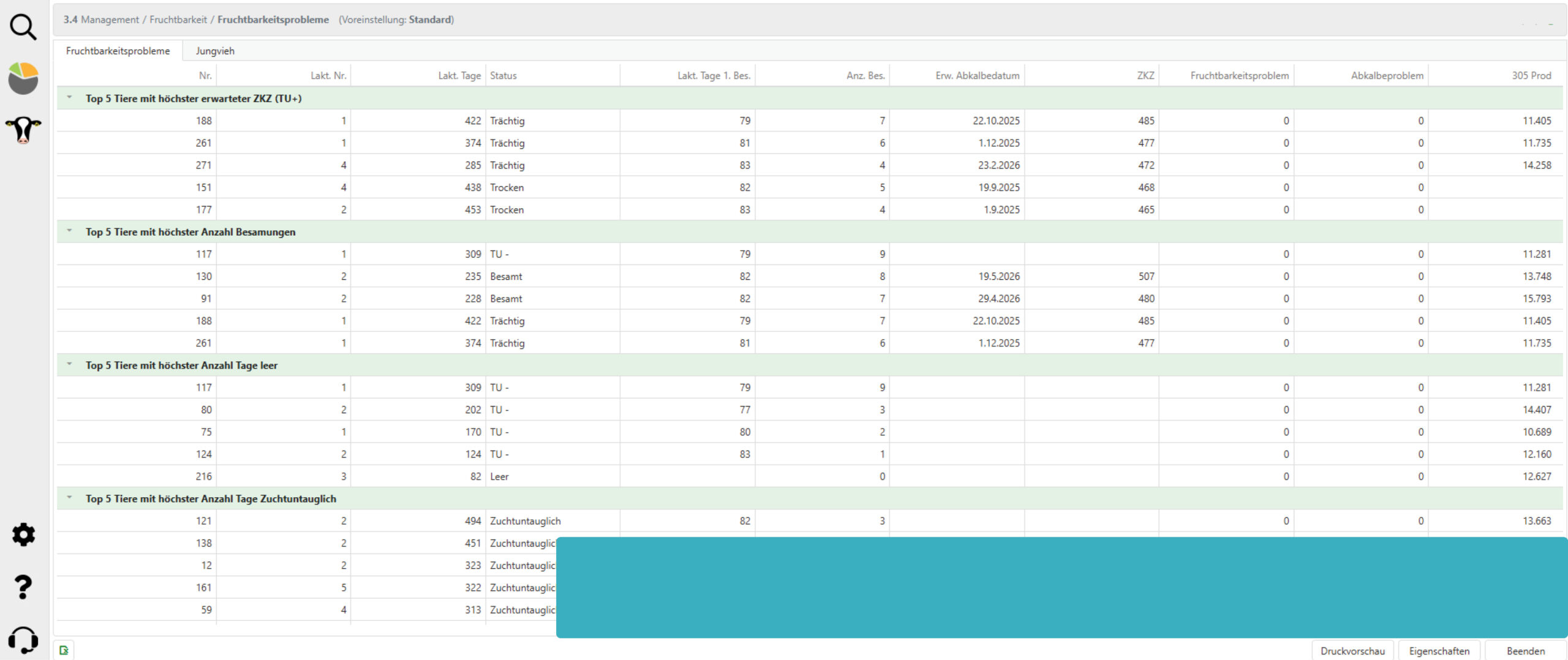Sort by the ZKZ column header

click(x=1145, y=76)
